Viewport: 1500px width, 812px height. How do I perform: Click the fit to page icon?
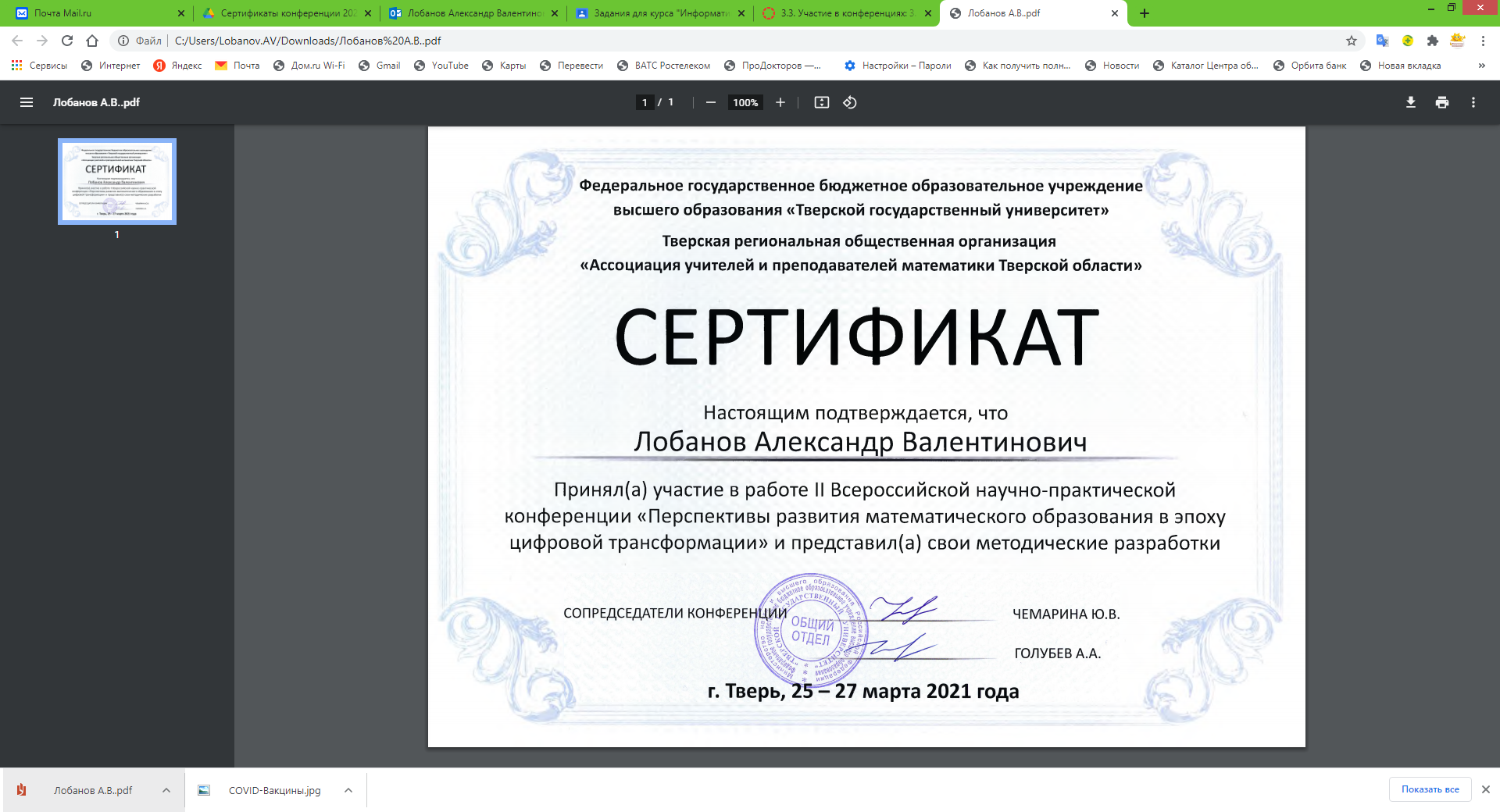(821, 102)
